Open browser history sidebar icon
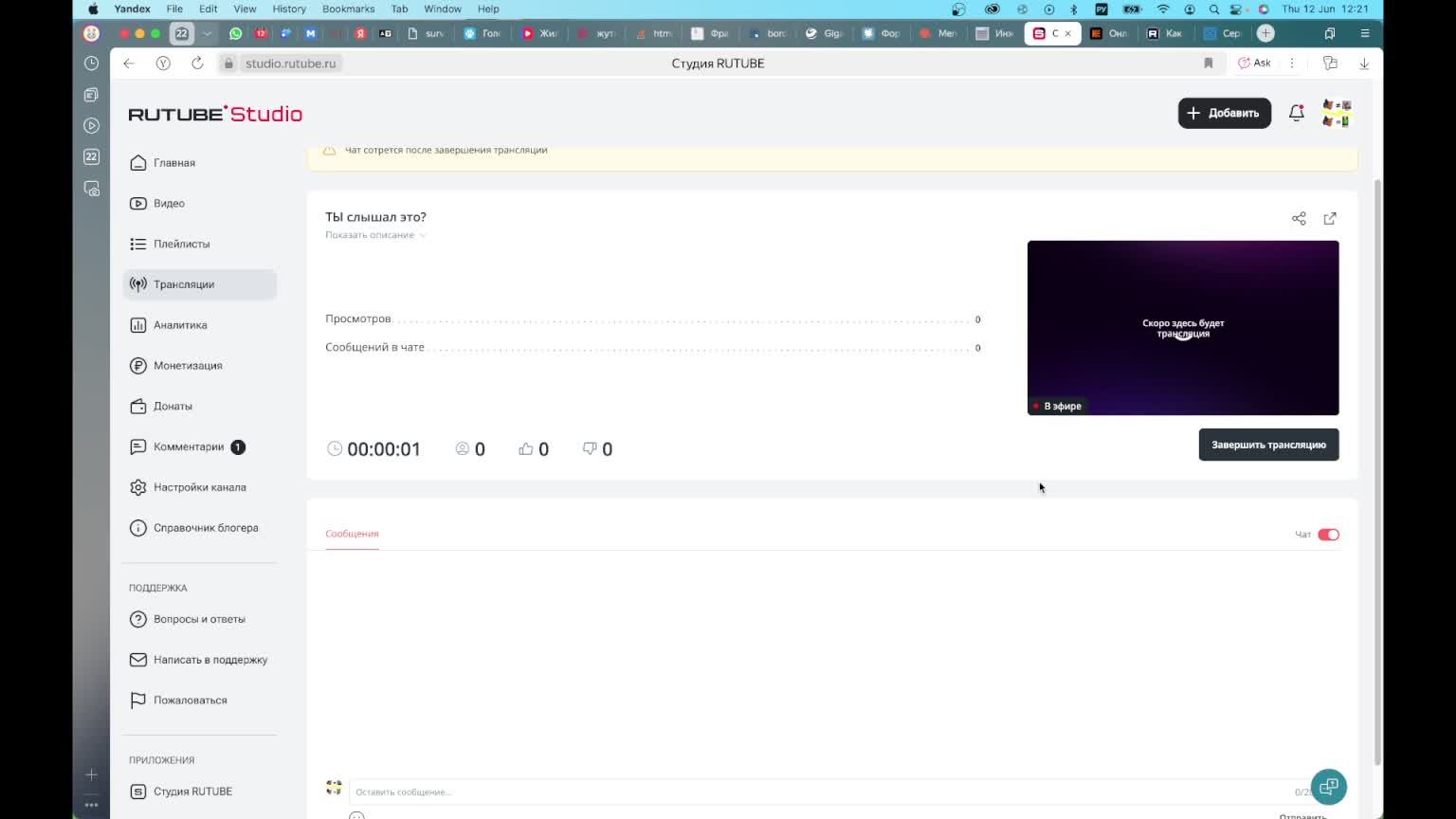 coord(91,64)
